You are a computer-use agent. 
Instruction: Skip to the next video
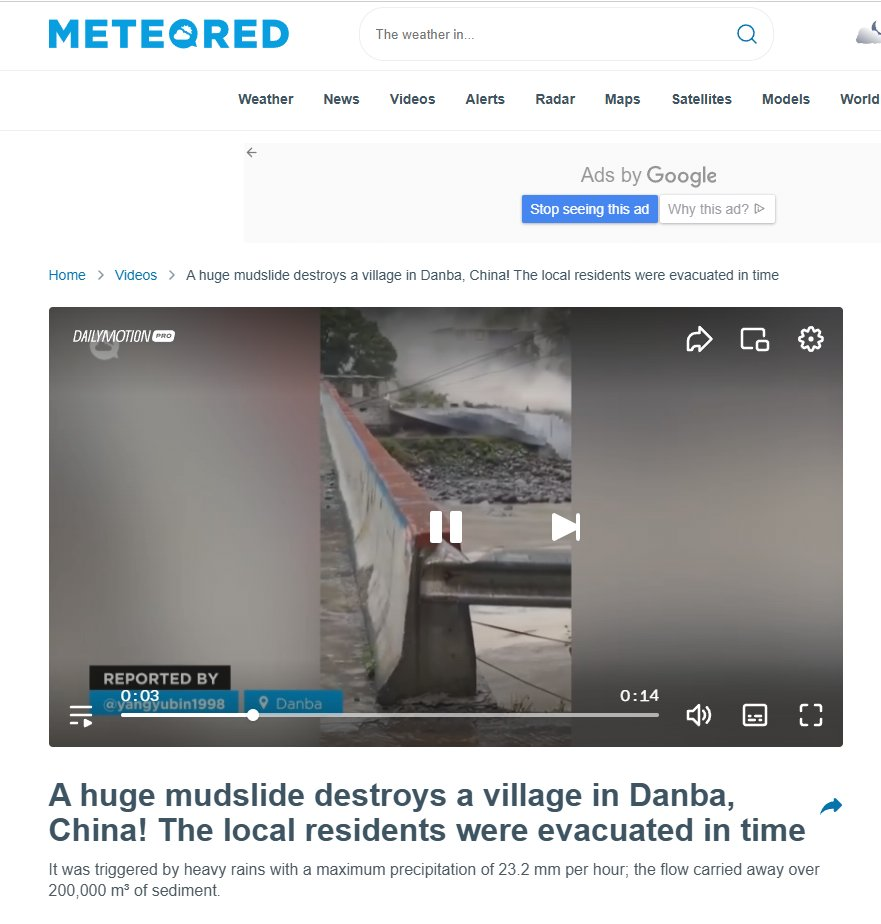566,527
